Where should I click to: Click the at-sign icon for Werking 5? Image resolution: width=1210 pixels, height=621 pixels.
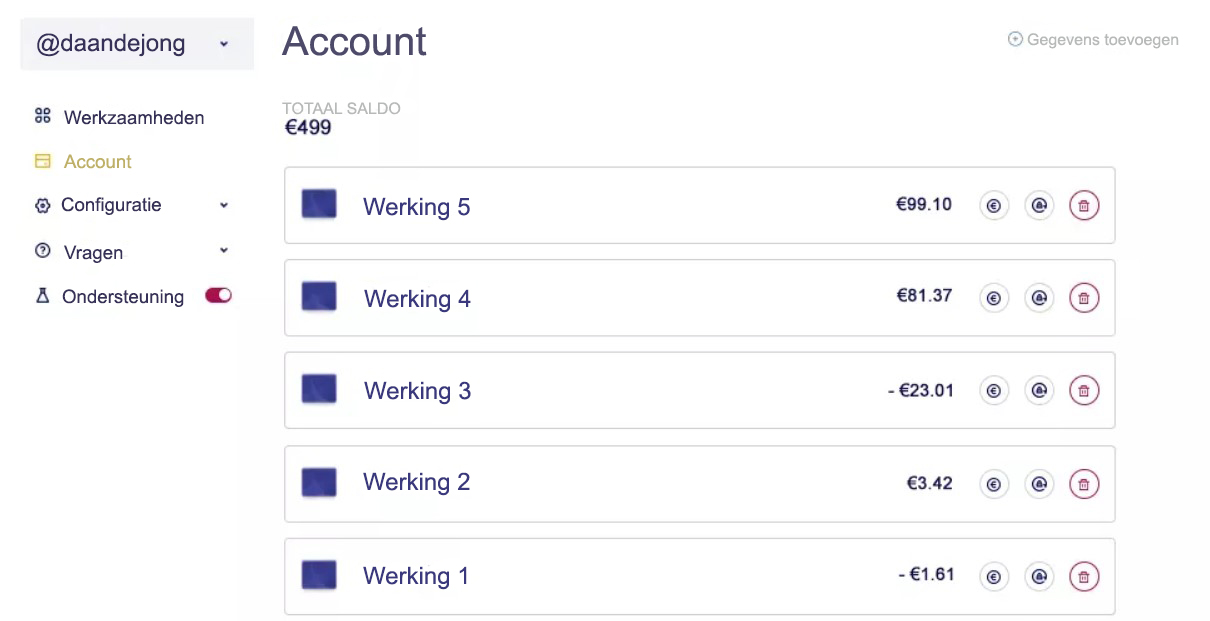pos(1039,206)
